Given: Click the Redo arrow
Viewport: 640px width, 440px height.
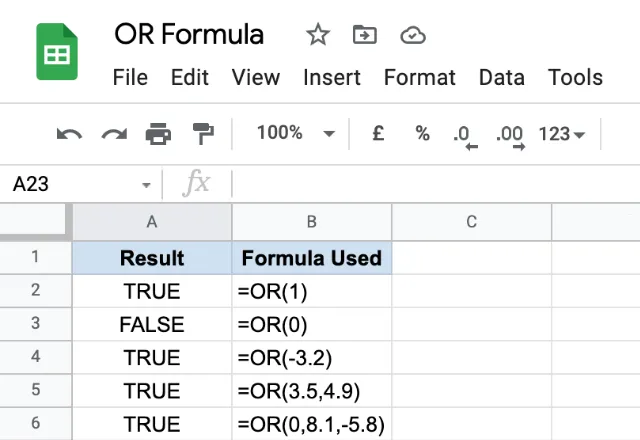Looking at the screenshot, I should 114,134.
